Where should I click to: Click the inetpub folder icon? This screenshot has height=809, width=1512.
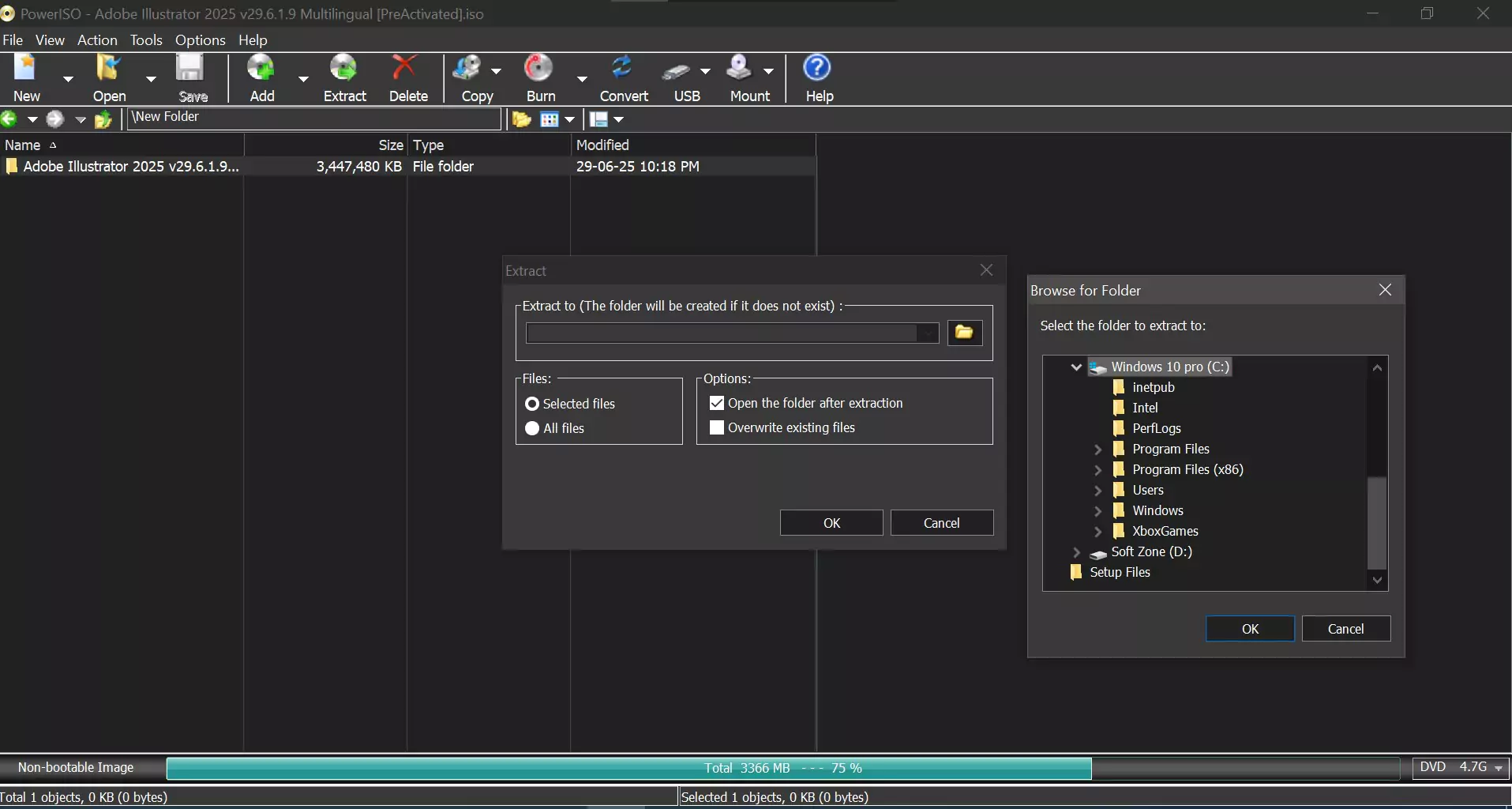point(1118,387)
